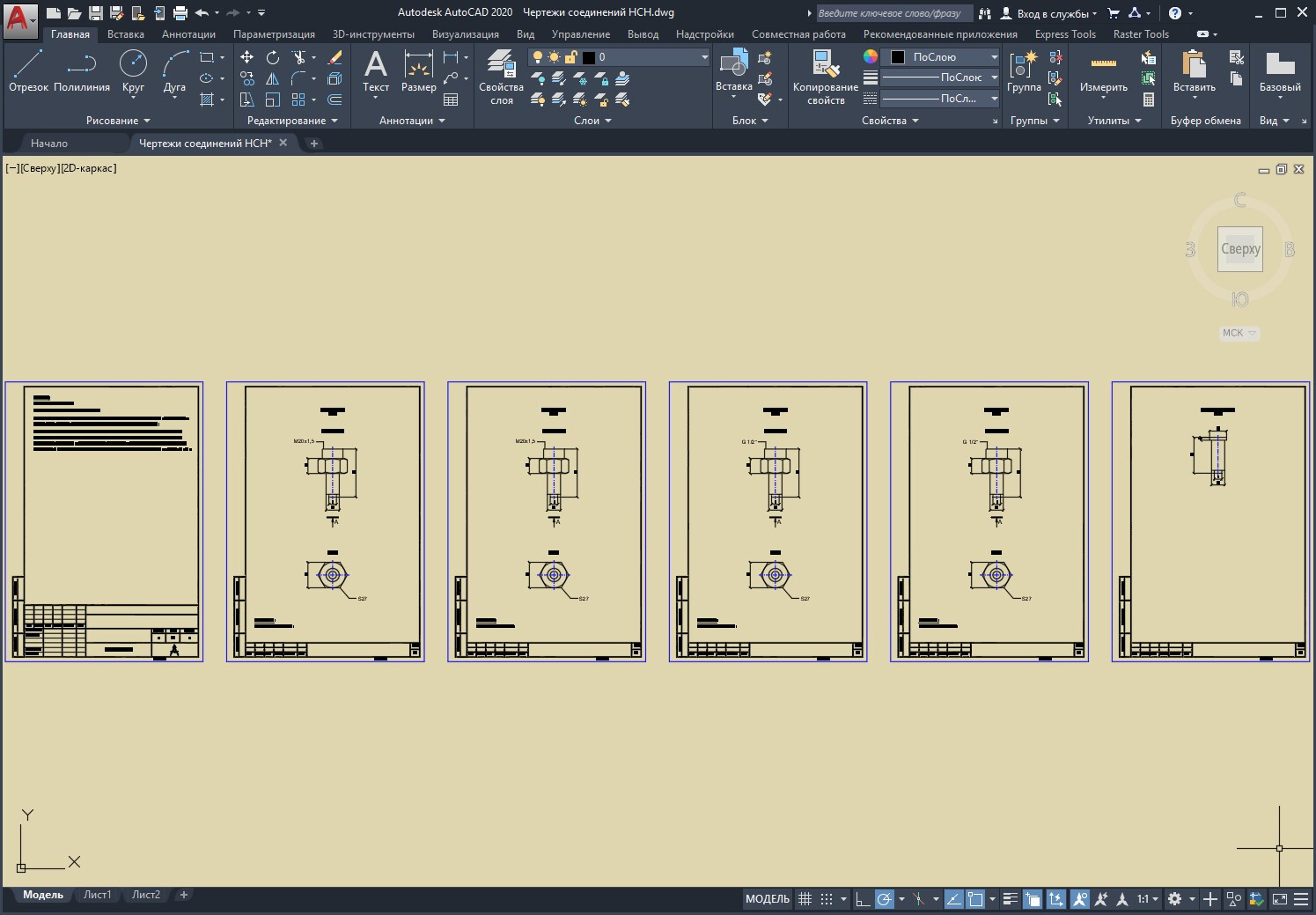The height and width of the screenshot is (915, 1316).
Task: Insert a table from Аннотации panel
Action: coord(451,100)
